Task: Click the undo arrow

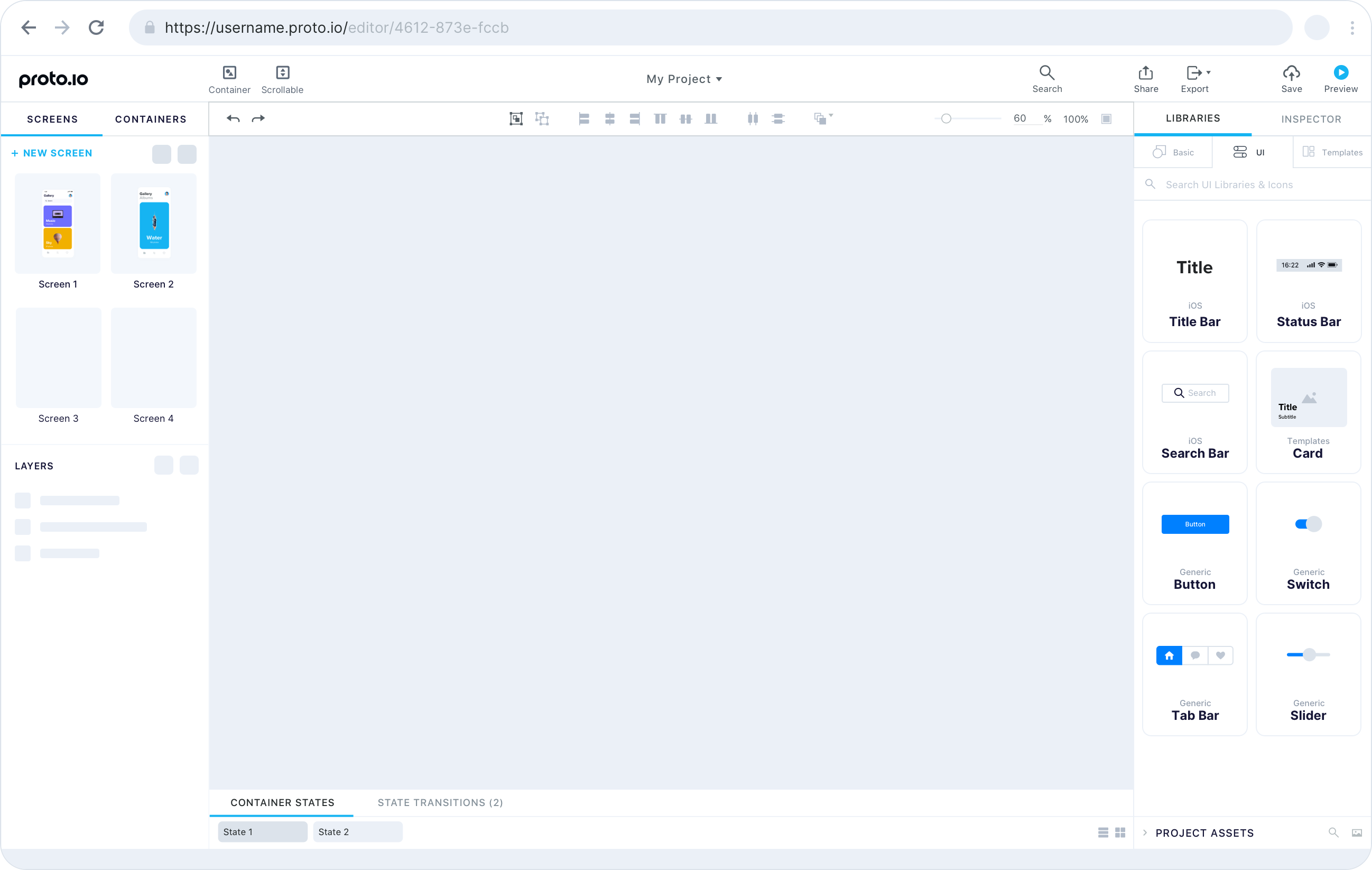Action: pos(233,118)
